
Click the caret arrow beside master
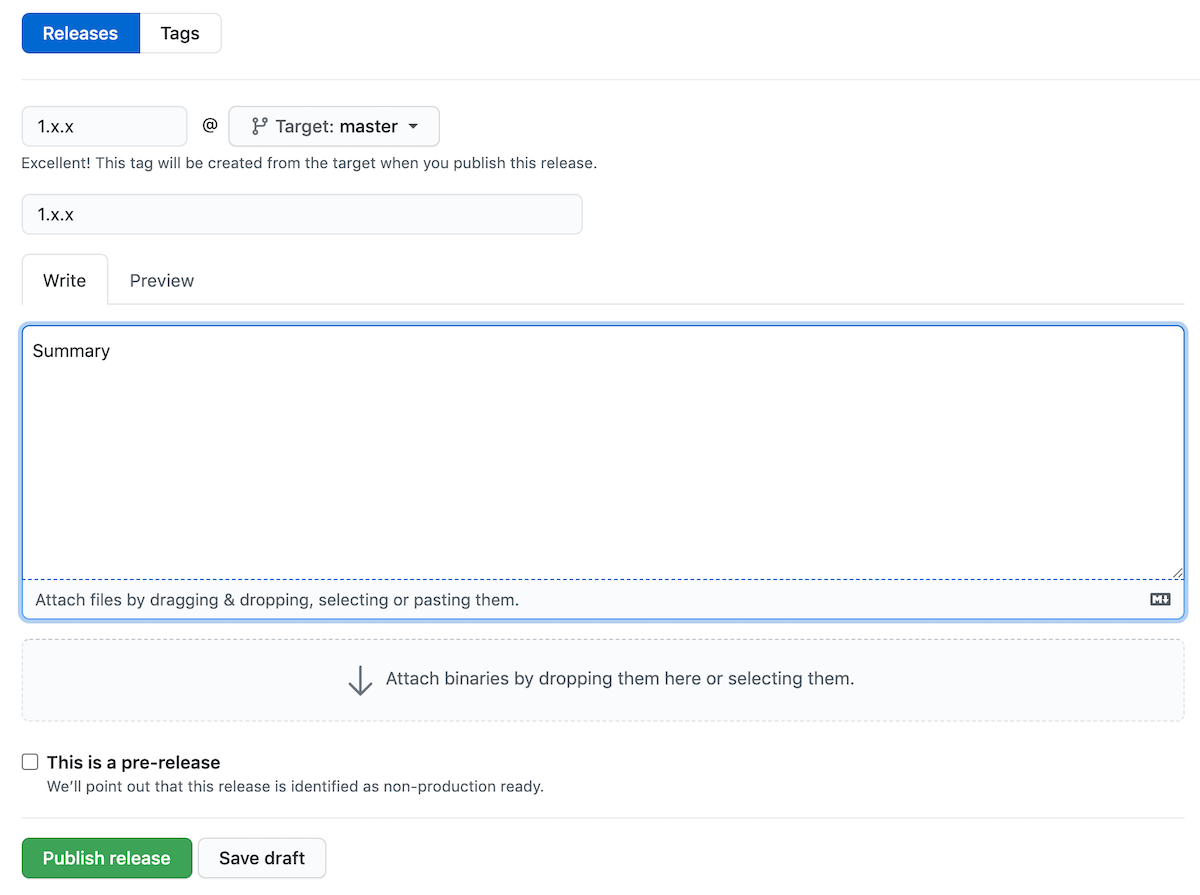pos(413,127)
